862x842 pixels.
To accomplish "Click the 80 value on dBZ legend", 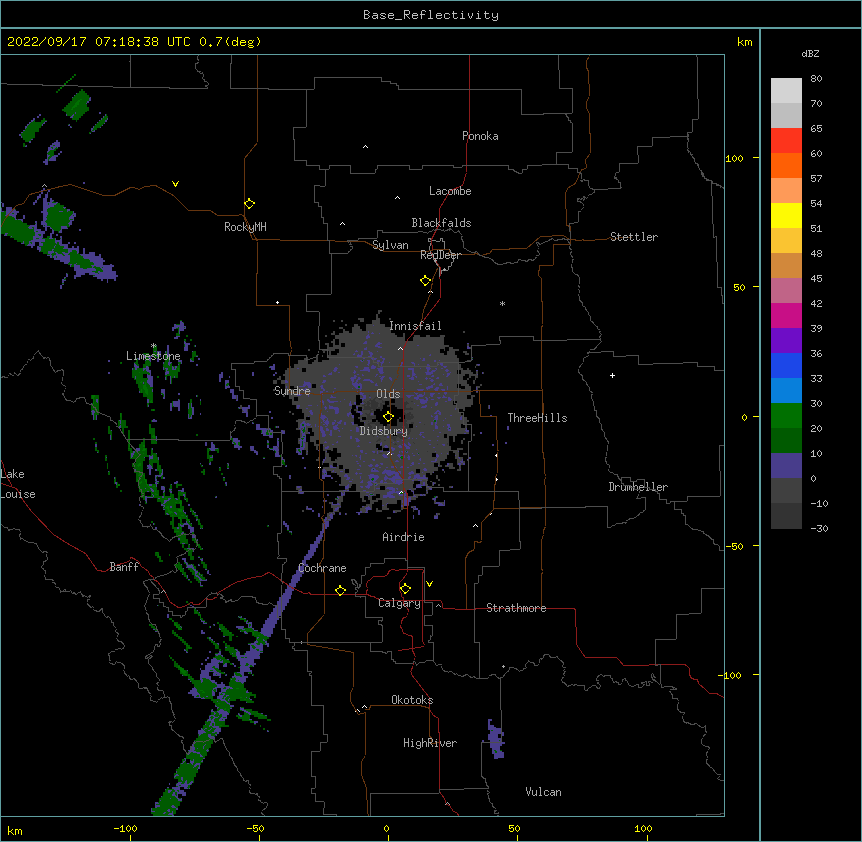I will coord(816,79).
